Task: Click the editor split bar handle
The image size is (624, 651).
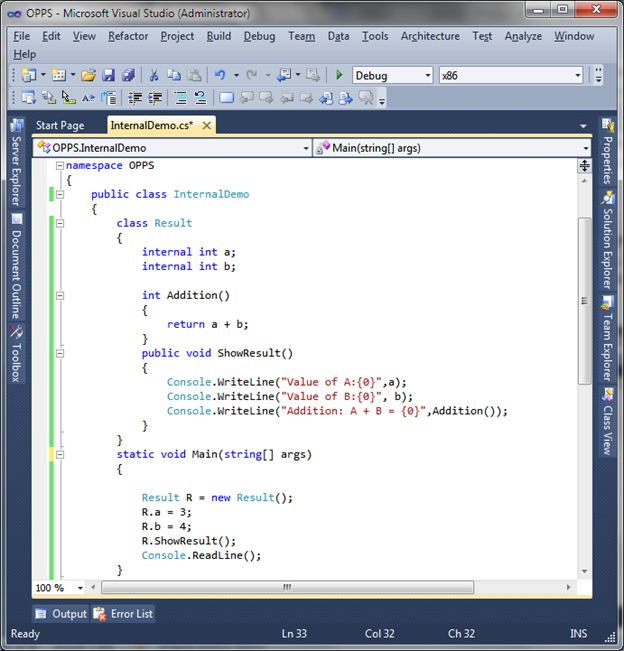Action: pos(585,166)
